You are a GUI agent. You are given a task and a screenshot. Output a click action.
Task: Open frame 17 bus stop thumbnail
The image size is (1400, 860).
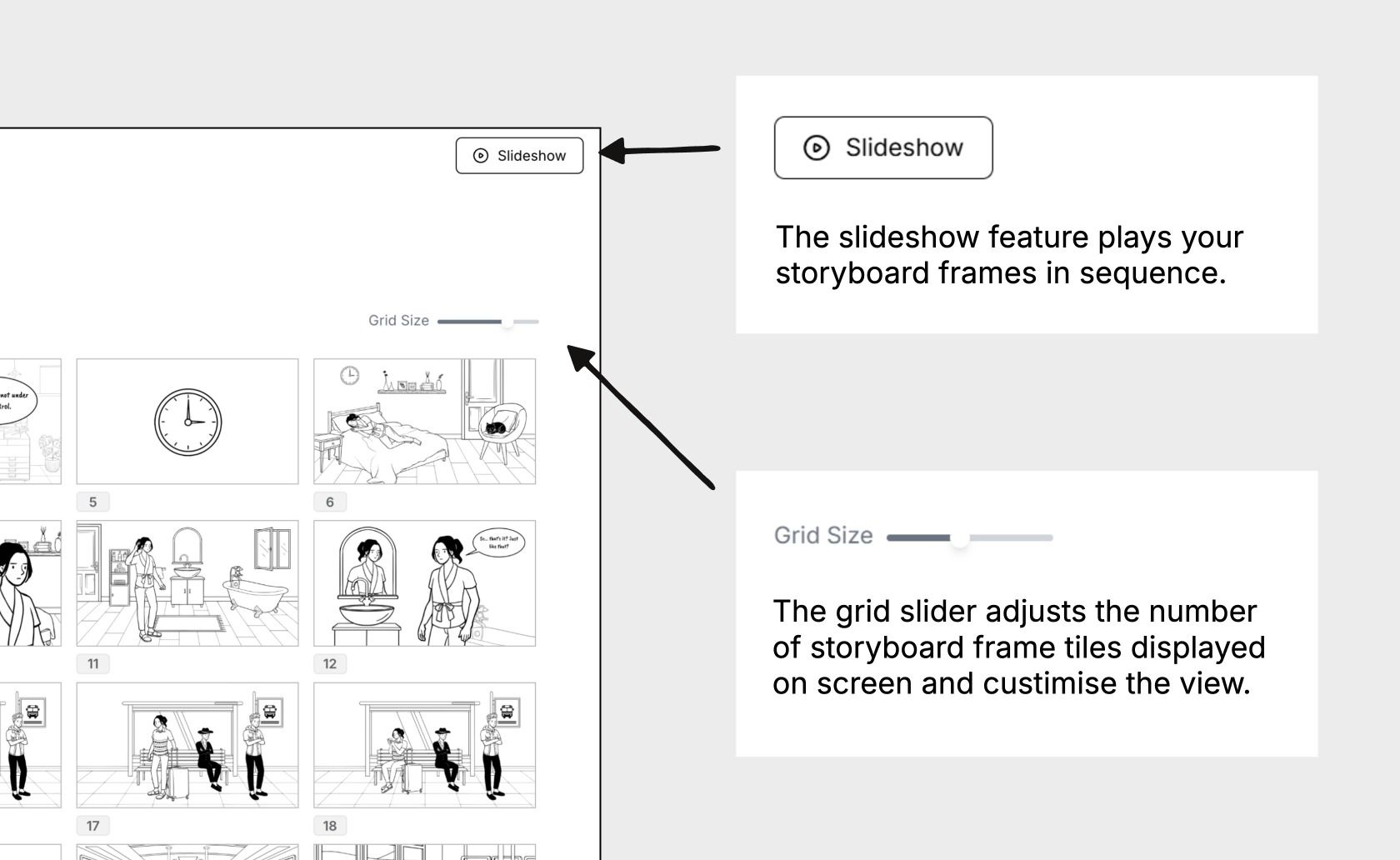(x=187, y=745)
